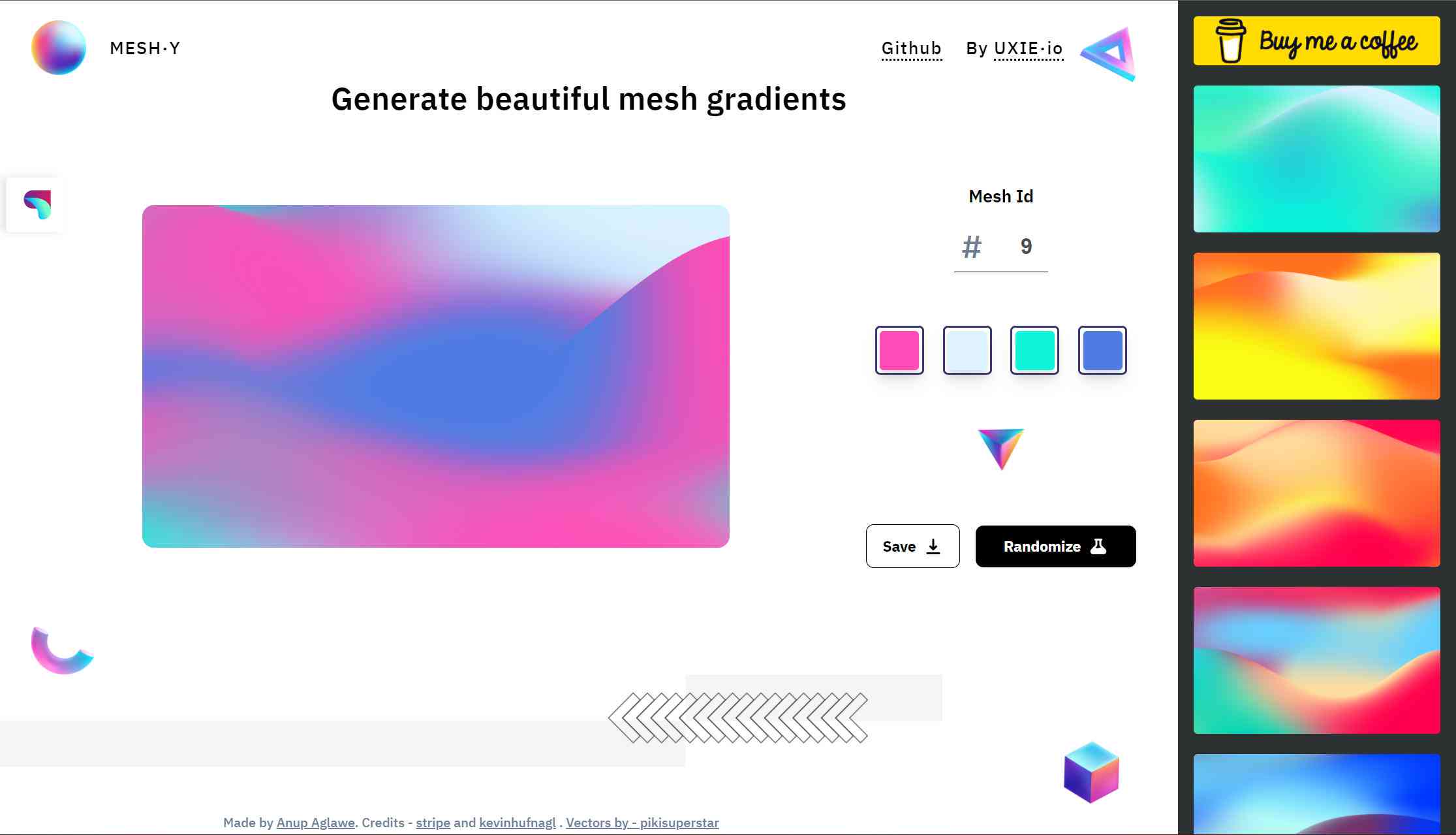Click the light purple color swatch
This screenshot has height=835, width=1456.
click(965, 349)
